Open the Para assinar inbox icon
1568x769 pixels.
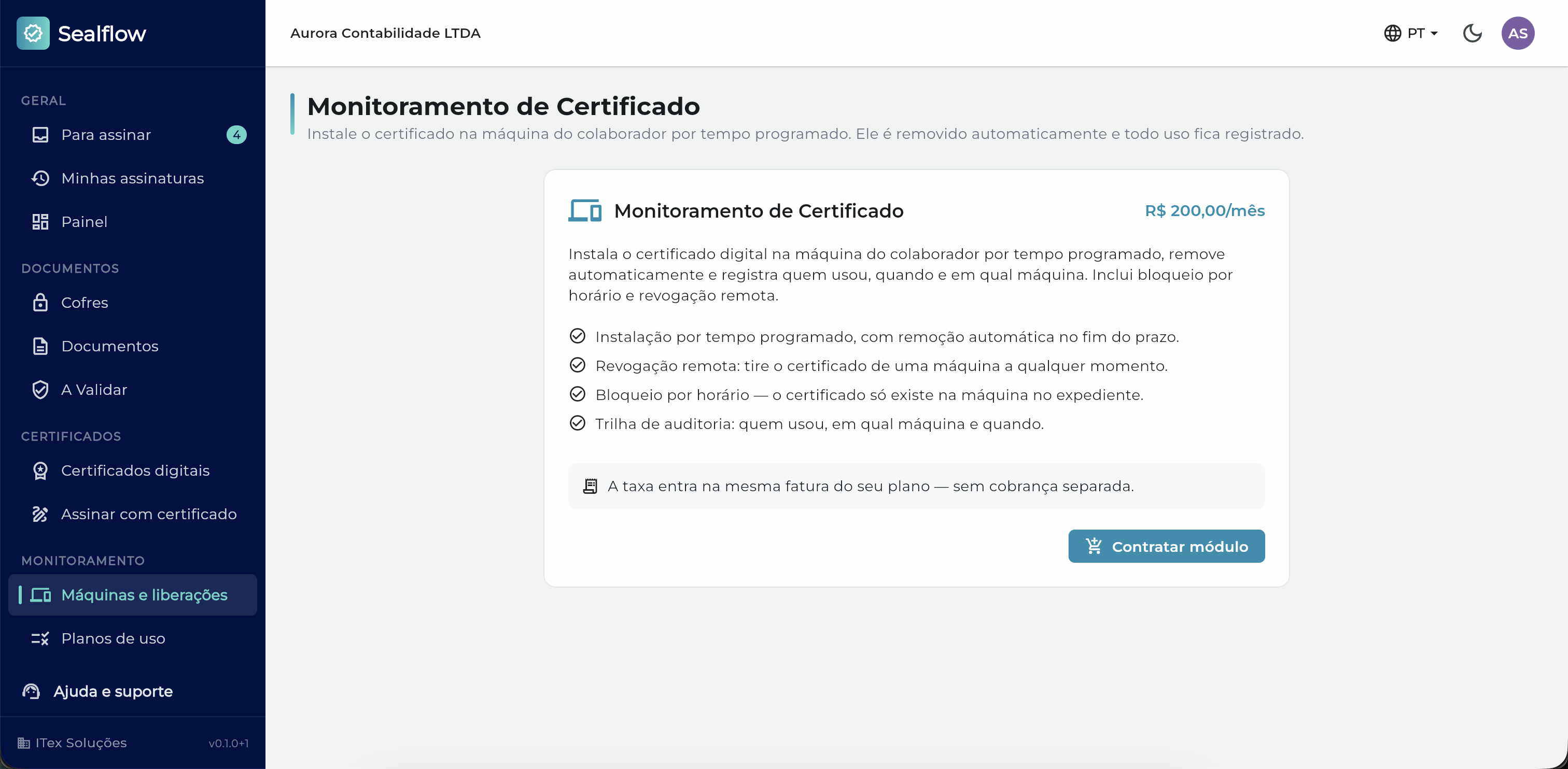pyautogui.click(x=40, y=134)
